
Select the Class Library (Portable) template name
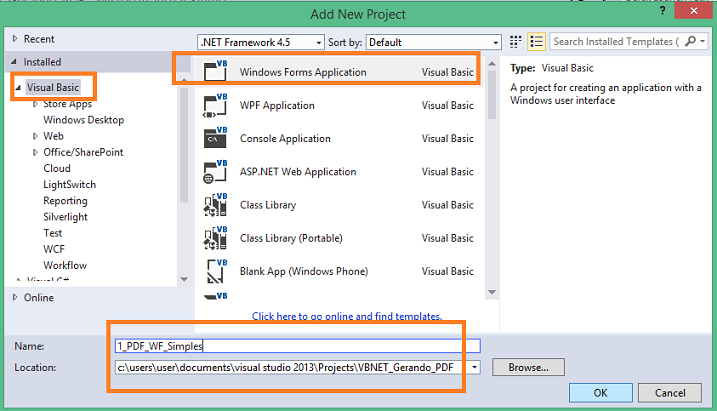[x=291, y=238]
